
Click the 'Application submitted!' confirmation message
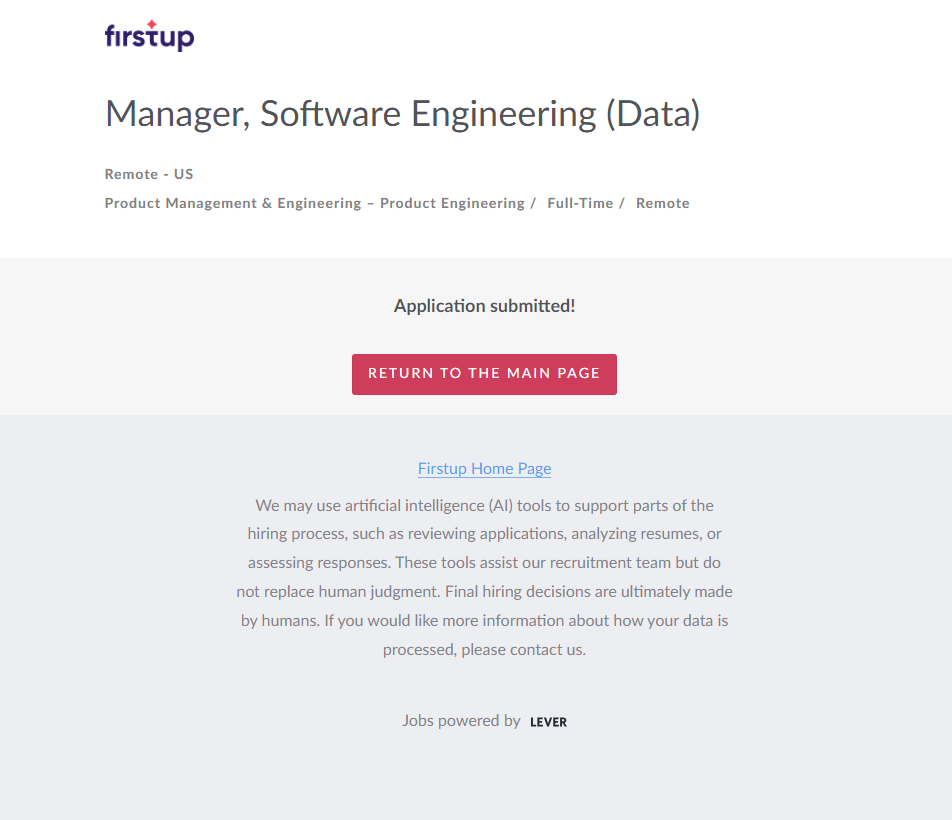[484, 306]
